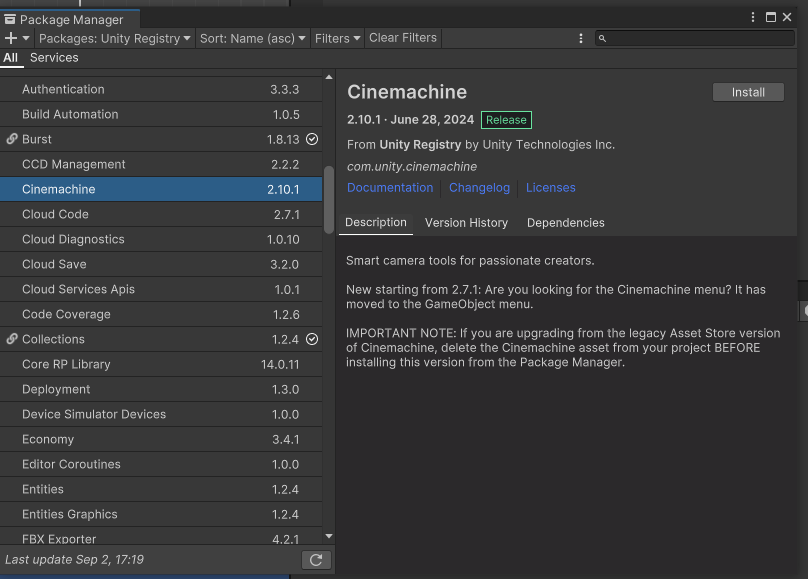Click the search magnifier icon
808x579 pixels.
pos(602,38)
